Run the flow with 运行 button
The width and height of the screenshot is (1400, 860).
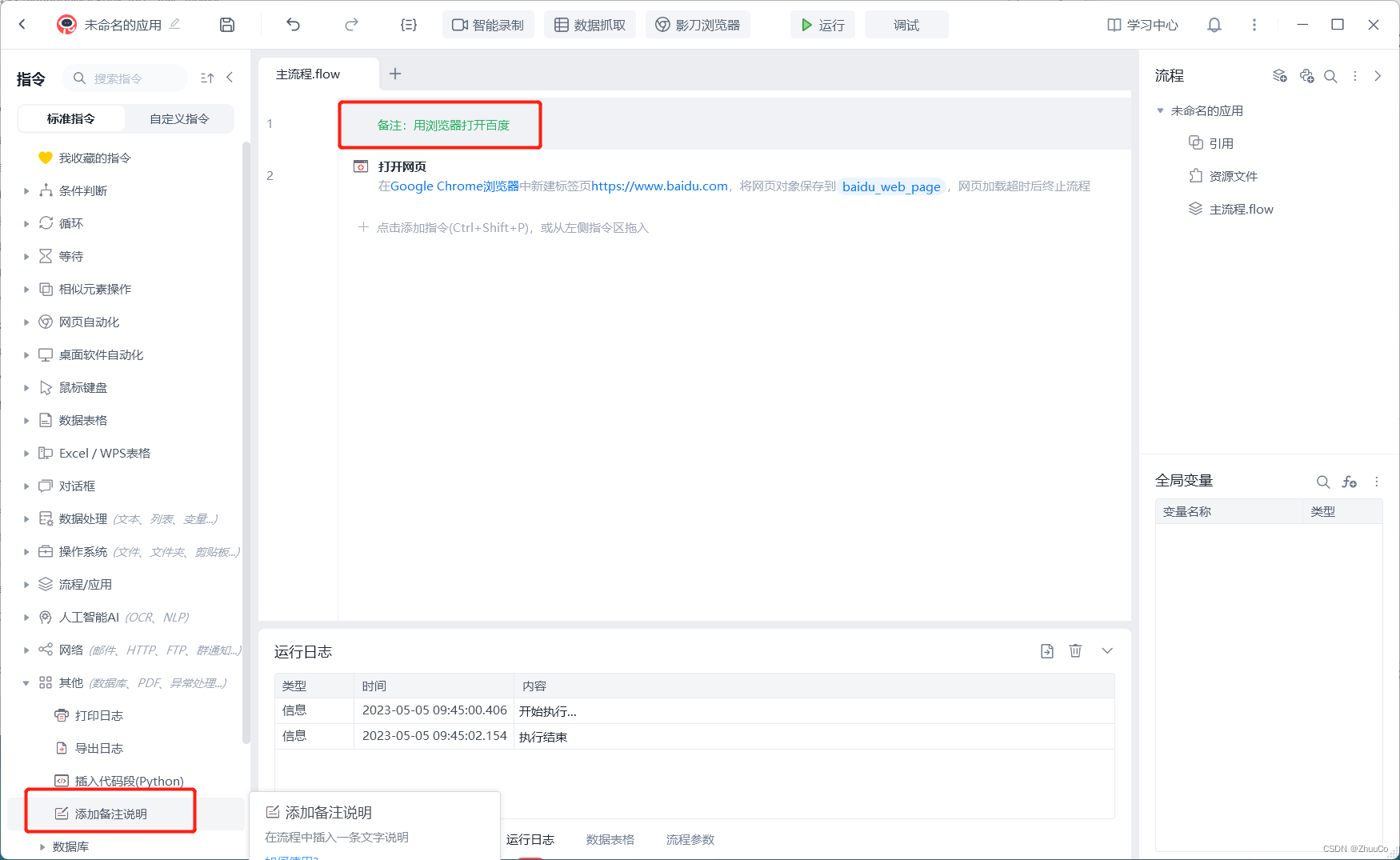(823, 25)
